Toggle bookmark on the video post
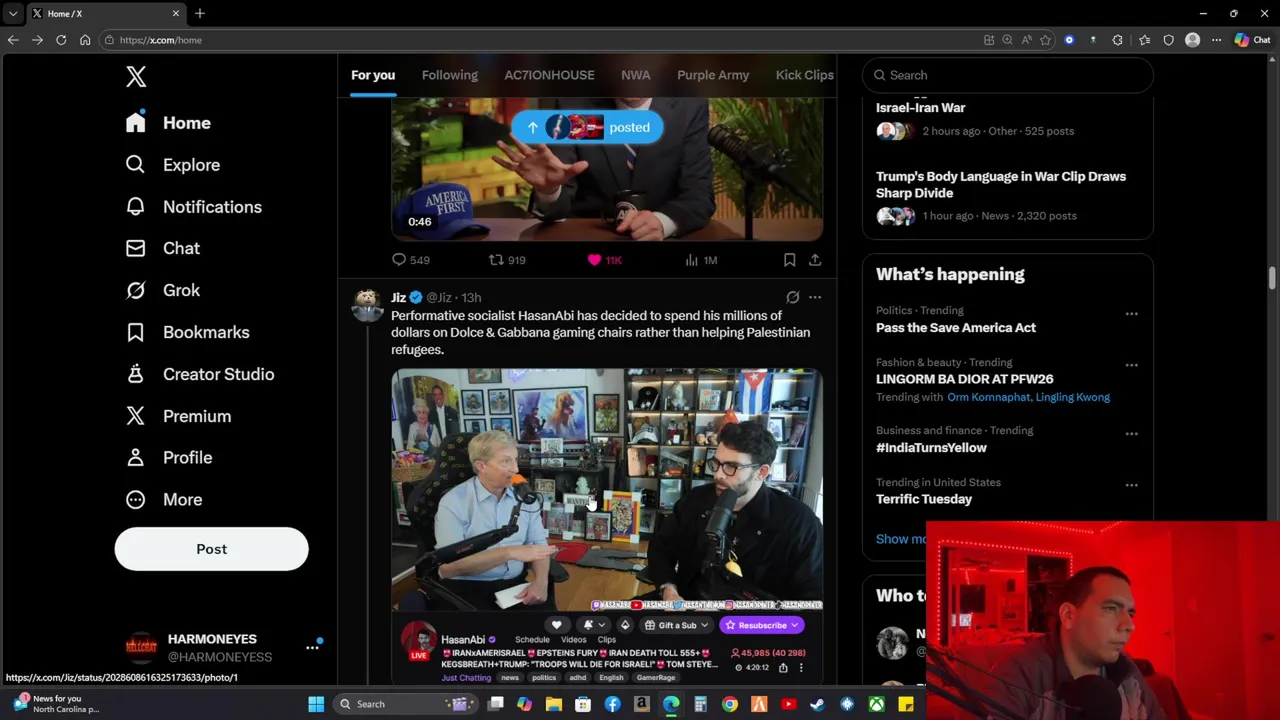 point(789,260)
